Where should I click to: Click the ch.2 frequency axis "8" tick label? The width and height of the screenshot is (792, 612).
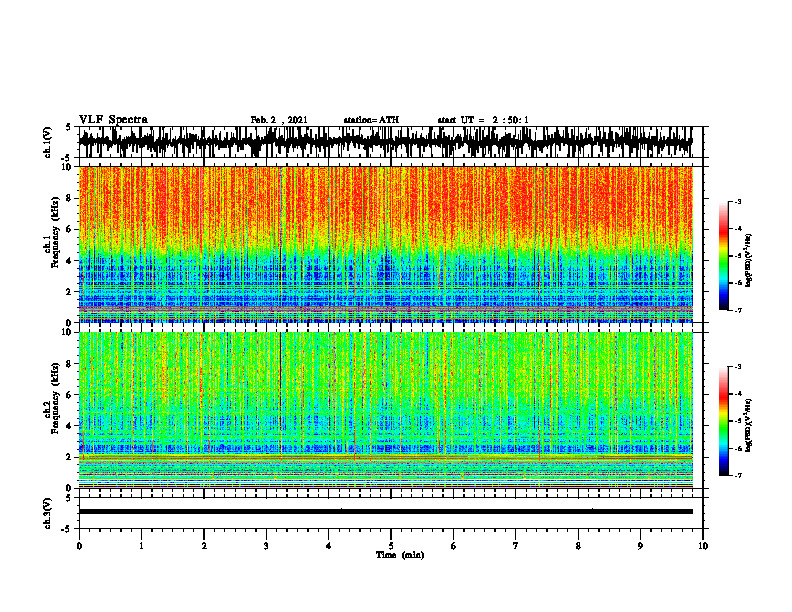click(x=70, y=364)
